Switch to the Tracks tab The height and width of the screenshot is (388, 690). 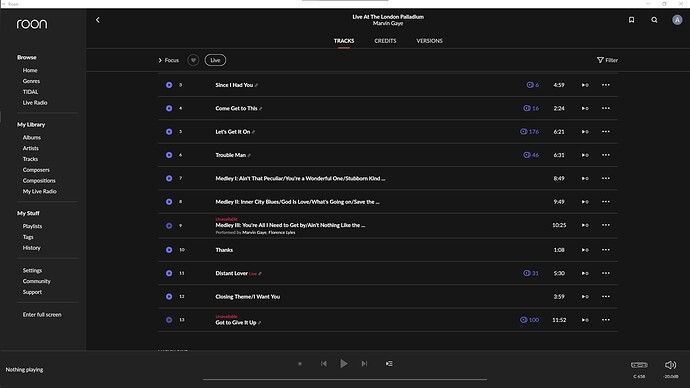[344, 41]
